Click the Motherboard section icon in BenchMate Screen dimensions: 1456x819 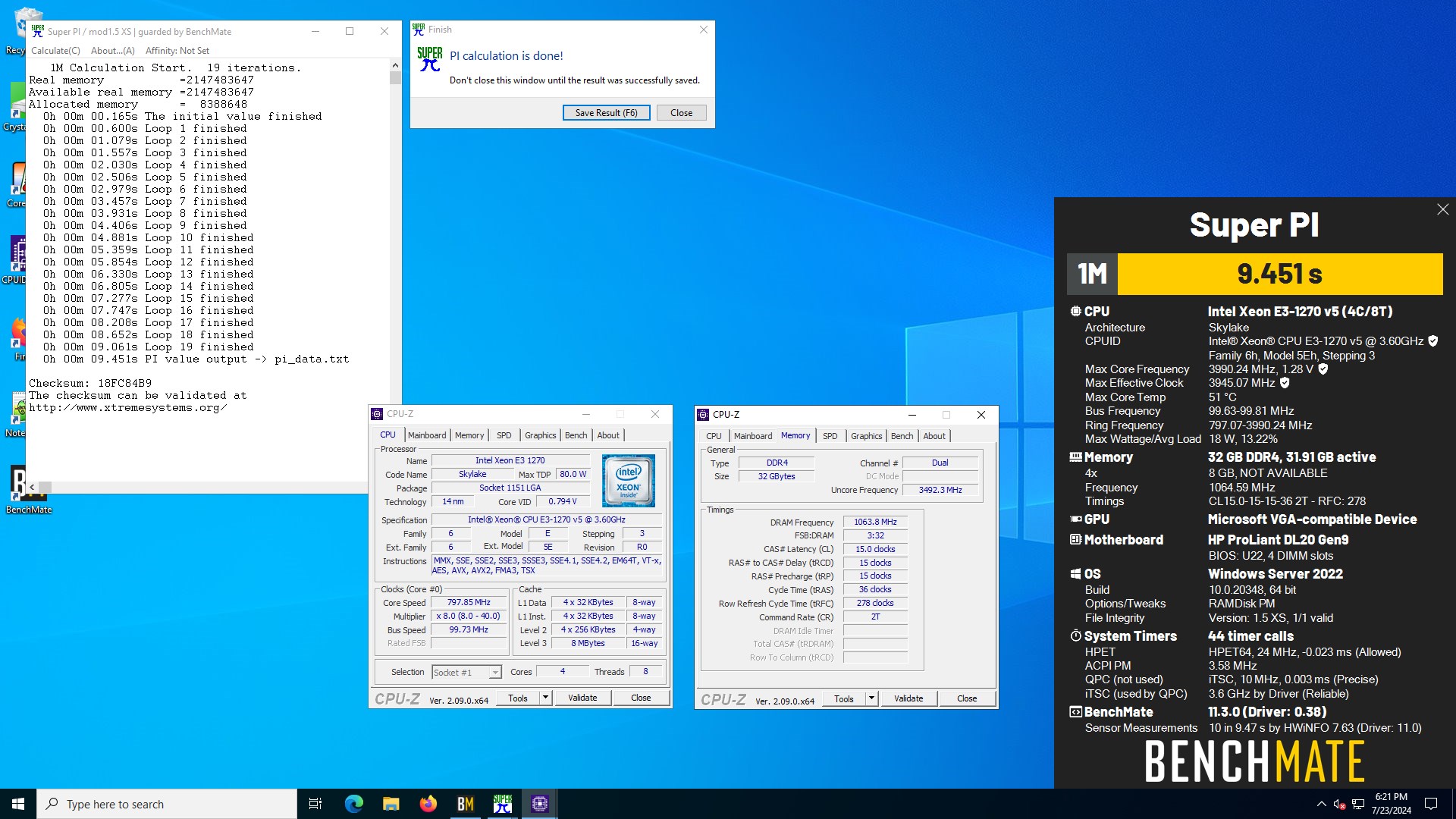click(1075, 539)
